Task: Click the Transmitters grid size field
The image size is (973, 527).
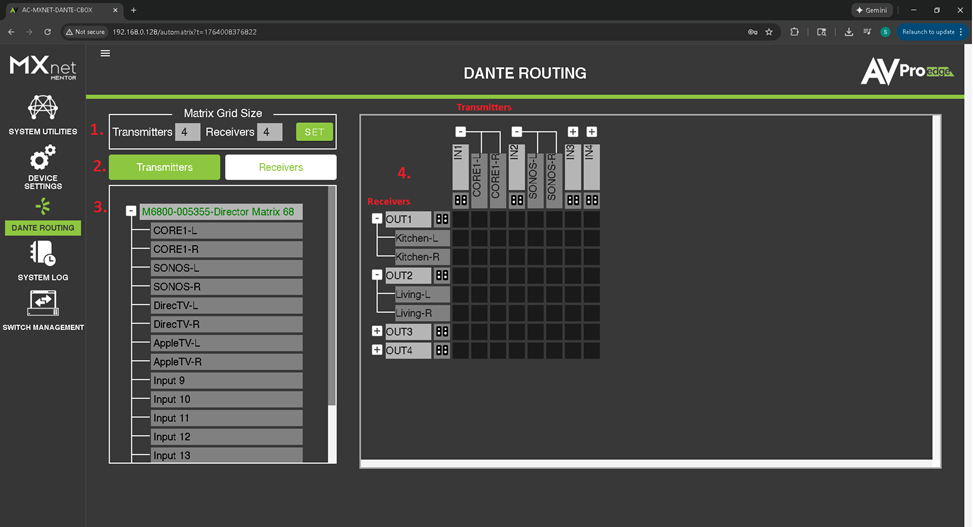Action: (188, 132)
